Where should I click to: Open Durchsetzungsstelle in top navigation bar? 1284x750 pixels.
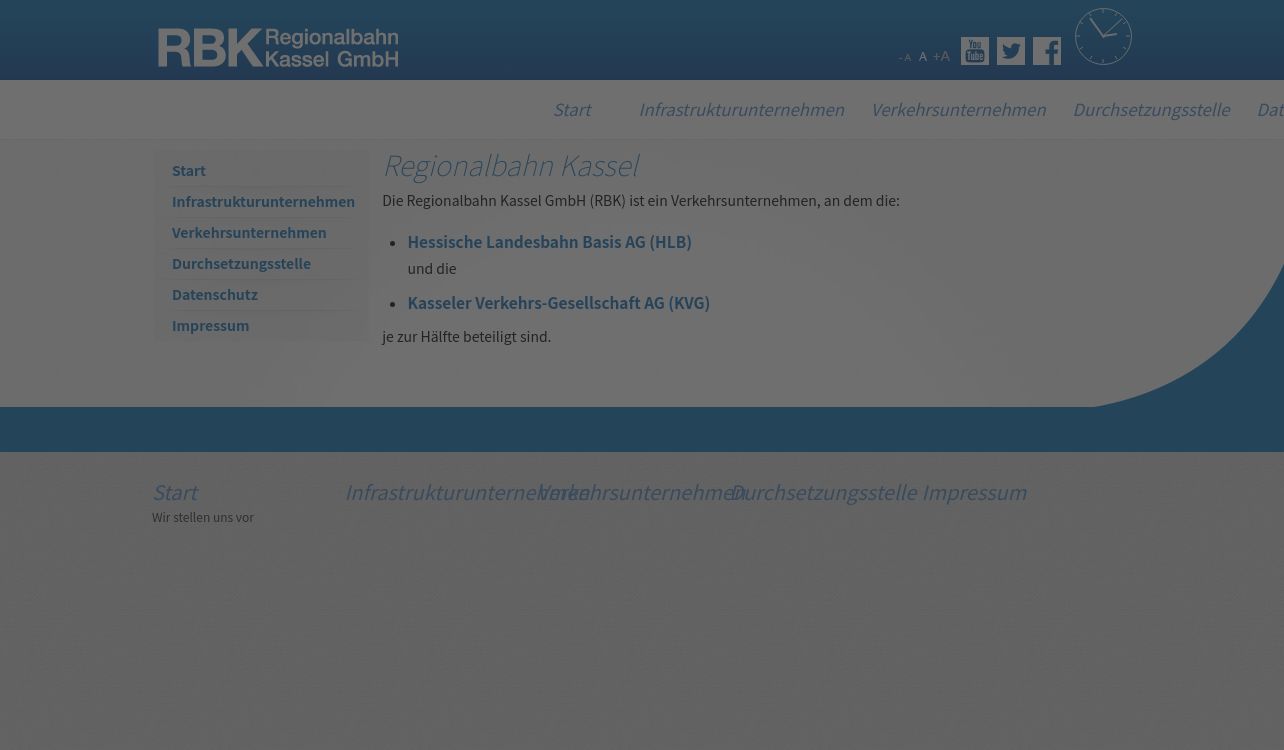pos(1151,109)
